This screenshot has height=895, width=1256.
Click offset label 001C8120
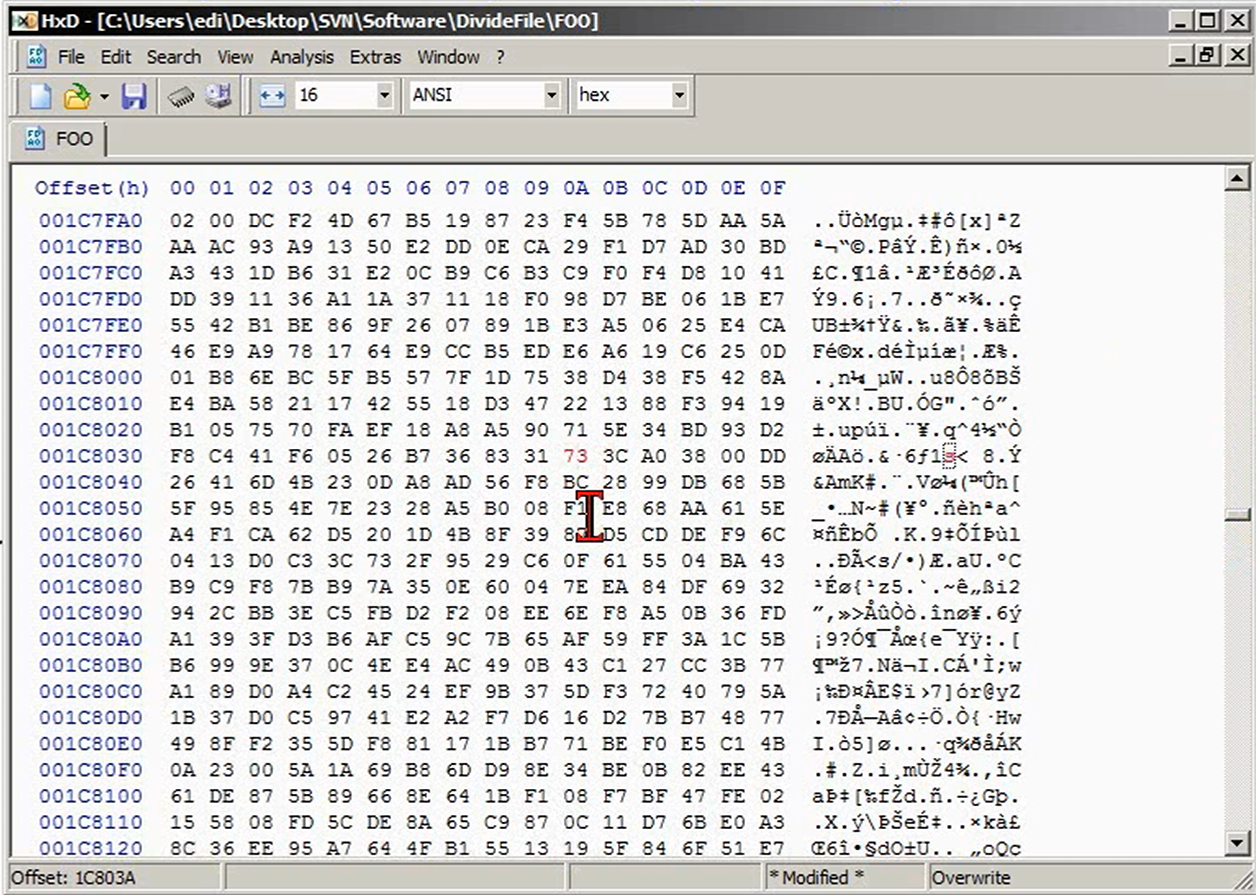coord(91,848)
